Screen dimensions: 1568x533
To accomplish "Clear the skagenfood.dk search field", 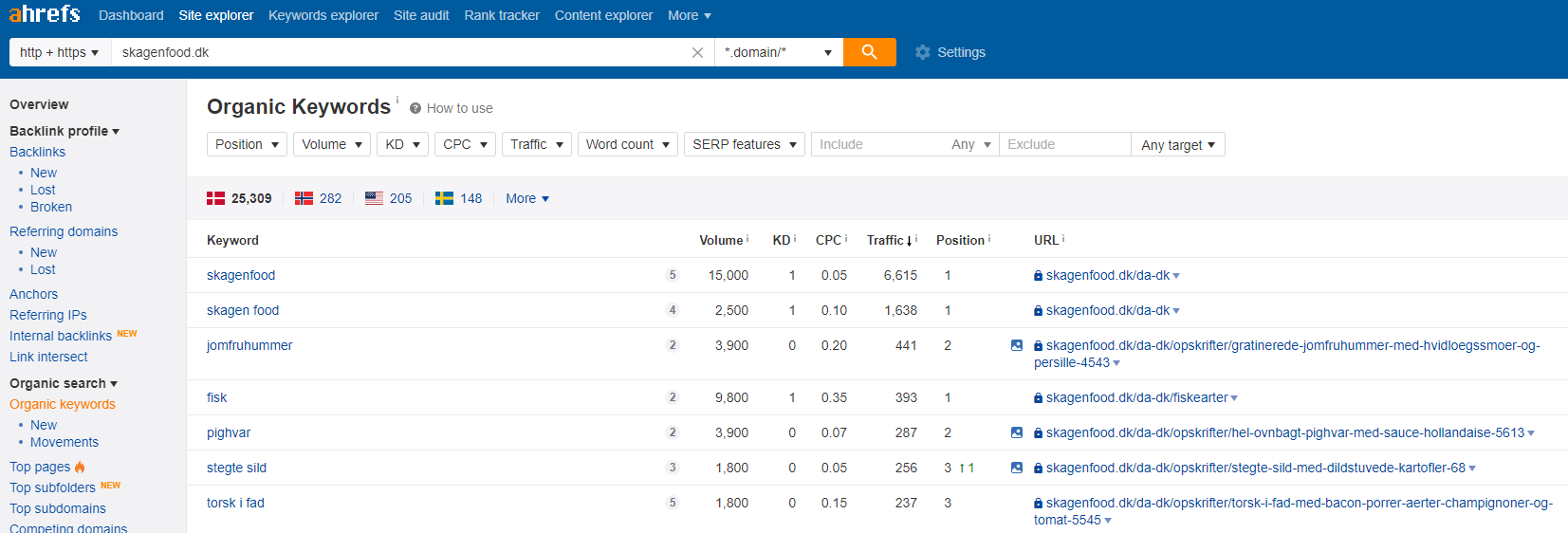I will tap(697, 53).
